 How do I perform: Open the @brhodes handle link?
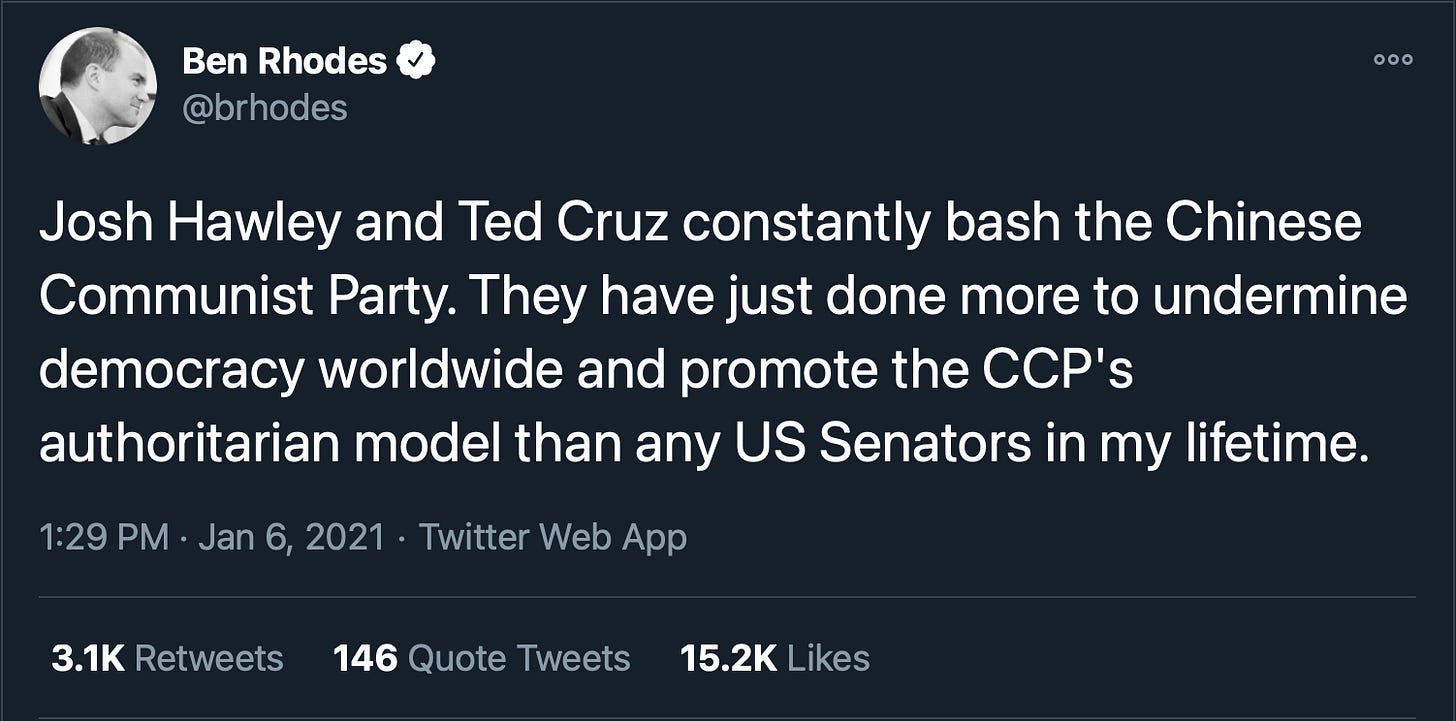tap(265, 108)
